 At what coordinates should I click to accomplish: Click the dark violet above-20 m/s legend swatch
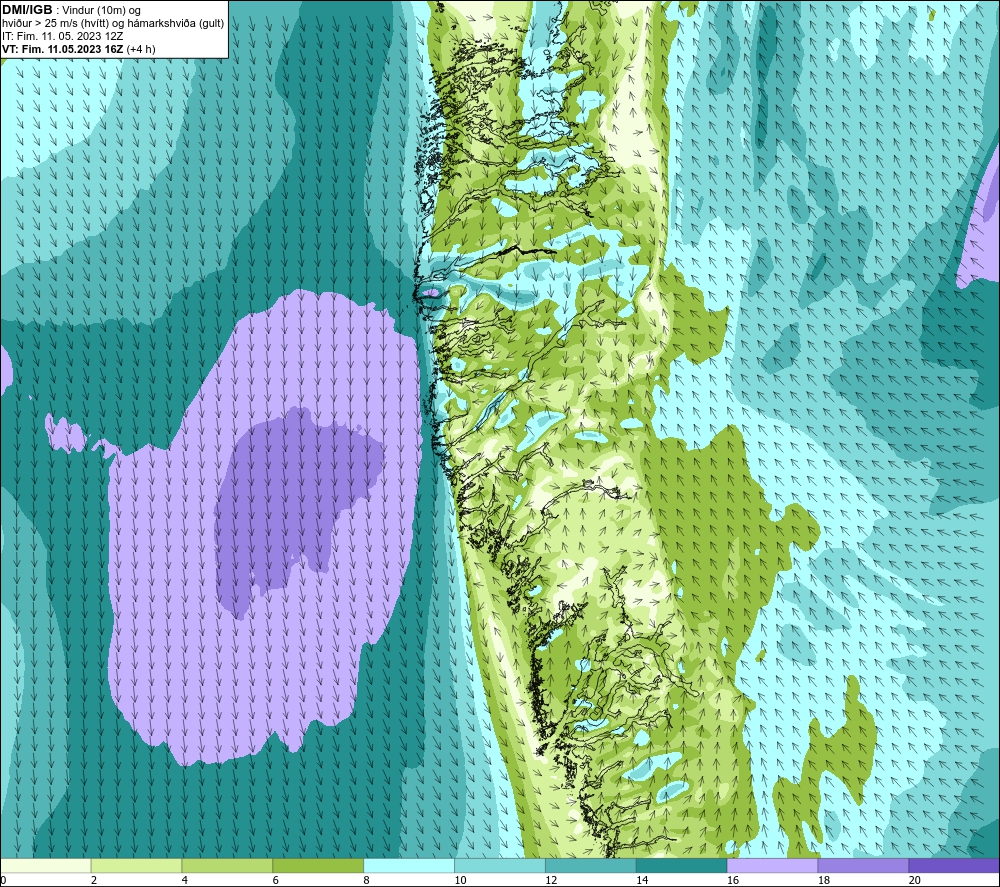tap(954, 865)
